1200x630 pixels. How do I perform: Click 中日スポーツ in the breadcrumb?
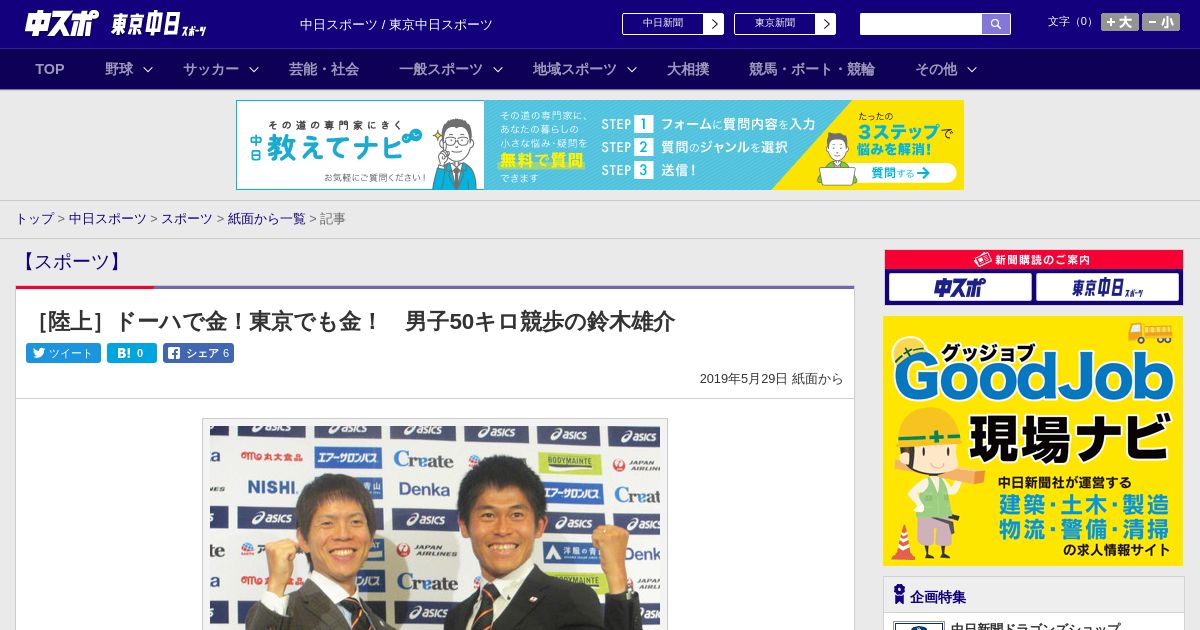click(108, 218)
